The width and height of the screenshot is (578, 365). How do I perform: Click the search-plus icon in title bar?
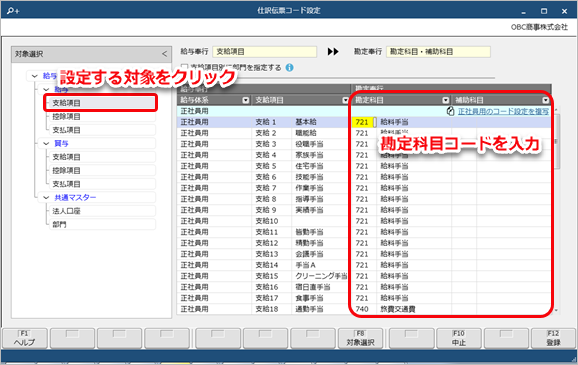pos(13,11)
